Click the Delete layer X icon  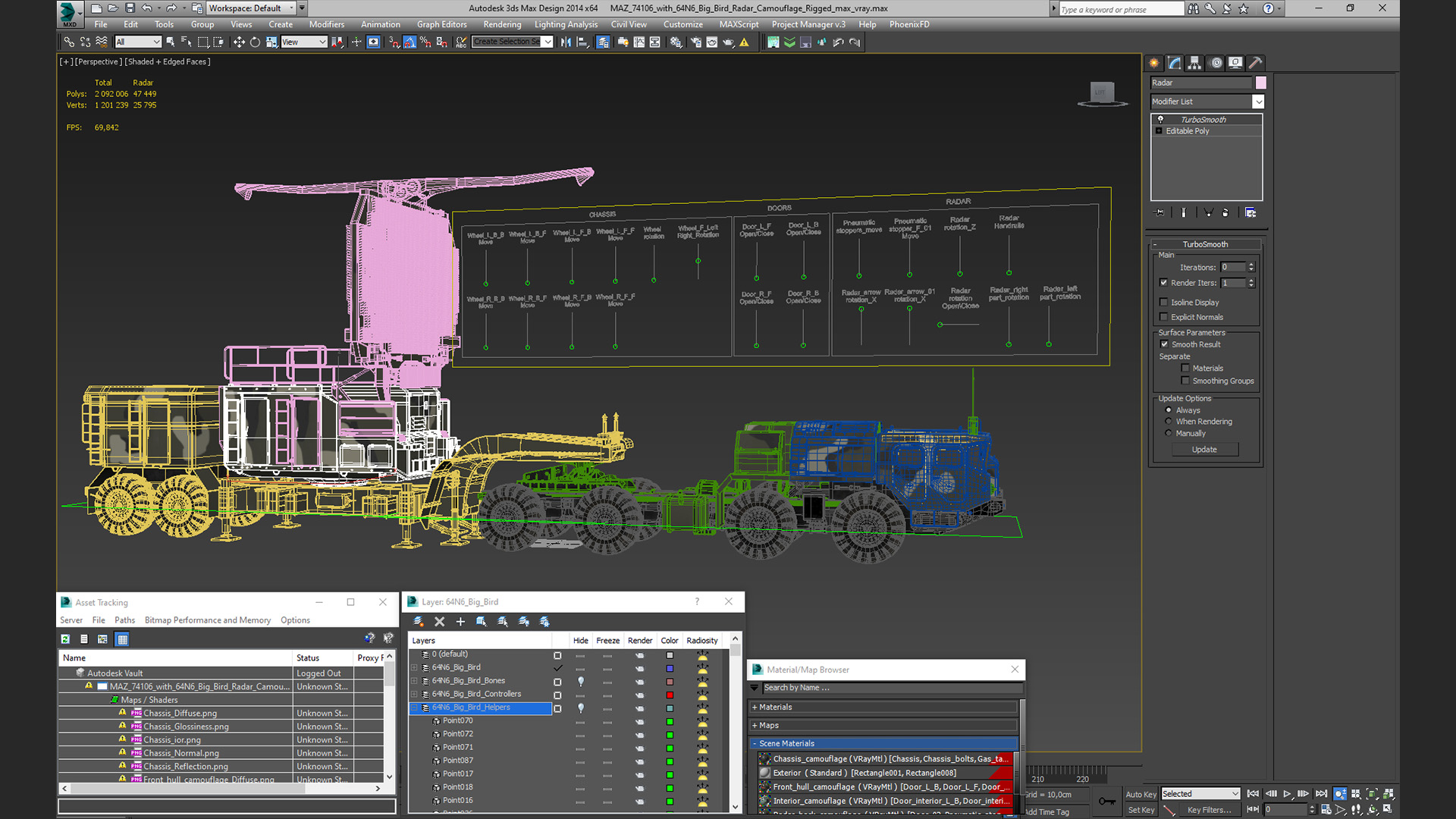439,622
